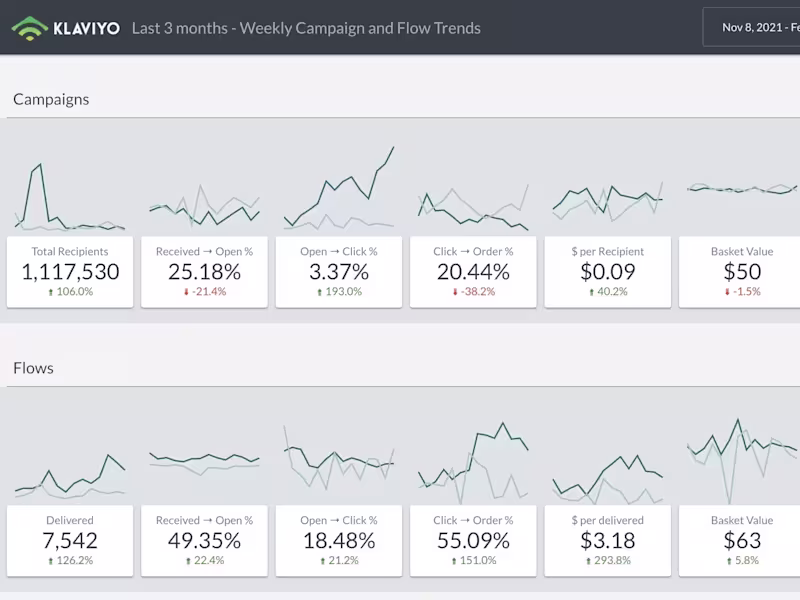
Task: Click the Total Recipients metric card
Action: pyautogui.click(x=70, y=272)
